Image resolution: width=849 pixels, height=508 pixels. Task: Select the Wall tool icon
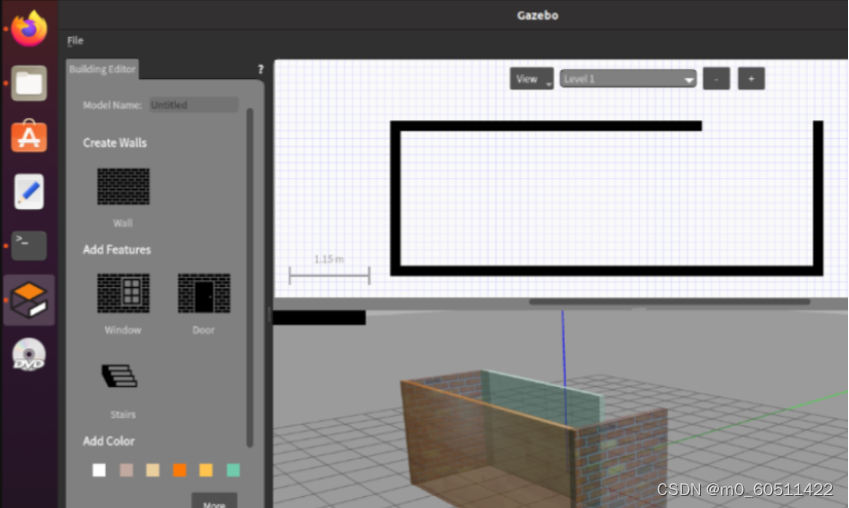[x=123, y=186]
